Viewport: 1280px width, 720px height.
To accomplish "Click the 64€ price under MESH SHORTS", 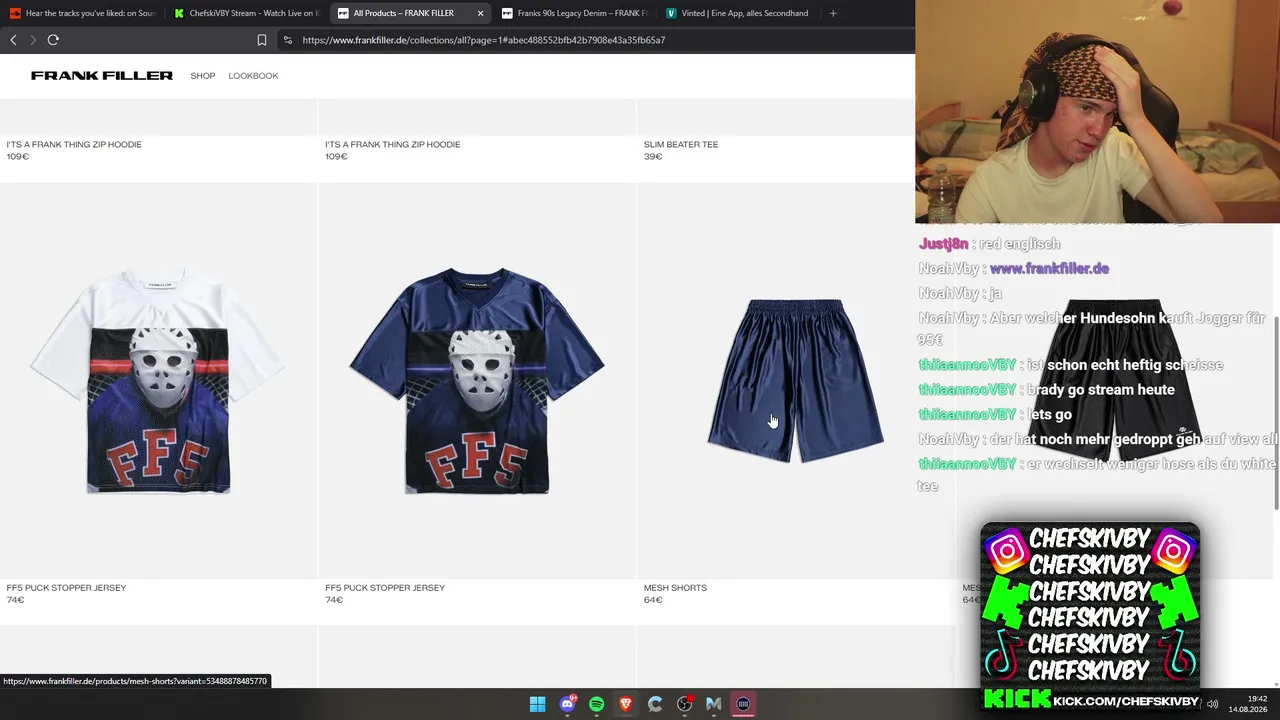I will [x=653, y=600].
